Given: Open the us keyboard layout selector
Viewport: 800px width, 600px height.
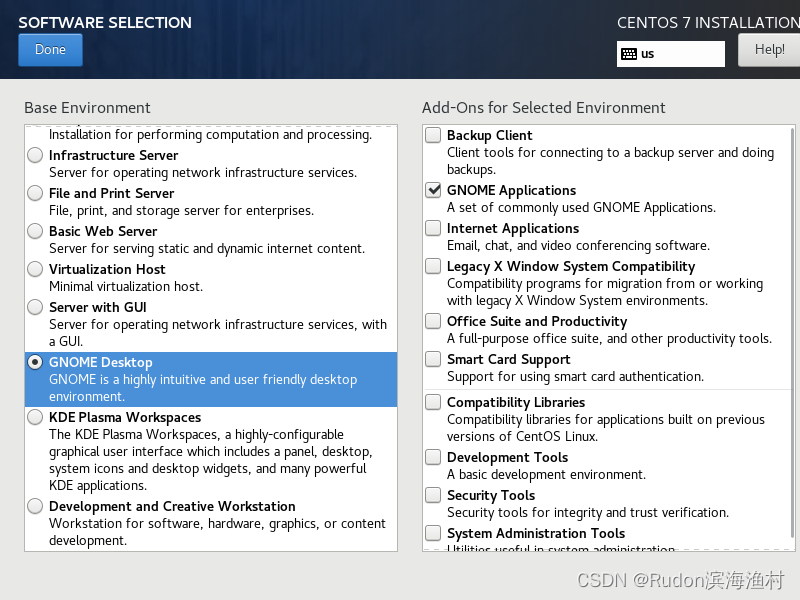Looking at the screenshot, I should (x=670, y=54).
